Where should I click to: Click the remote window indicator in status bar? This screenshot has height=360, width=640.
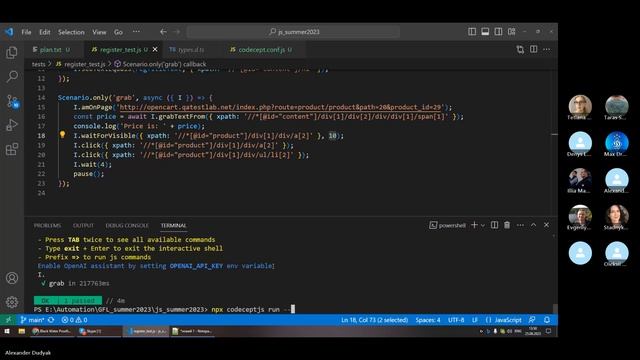pyautogui.click(x=8, y=320)
